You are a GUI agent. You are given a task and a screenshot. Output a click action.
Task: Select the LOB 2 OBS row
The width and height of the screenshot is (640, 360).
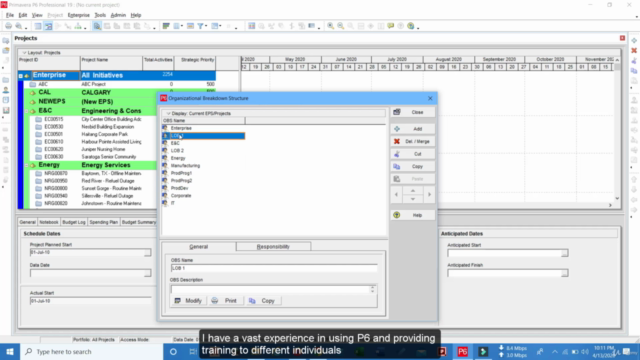(x=203, y=150)
